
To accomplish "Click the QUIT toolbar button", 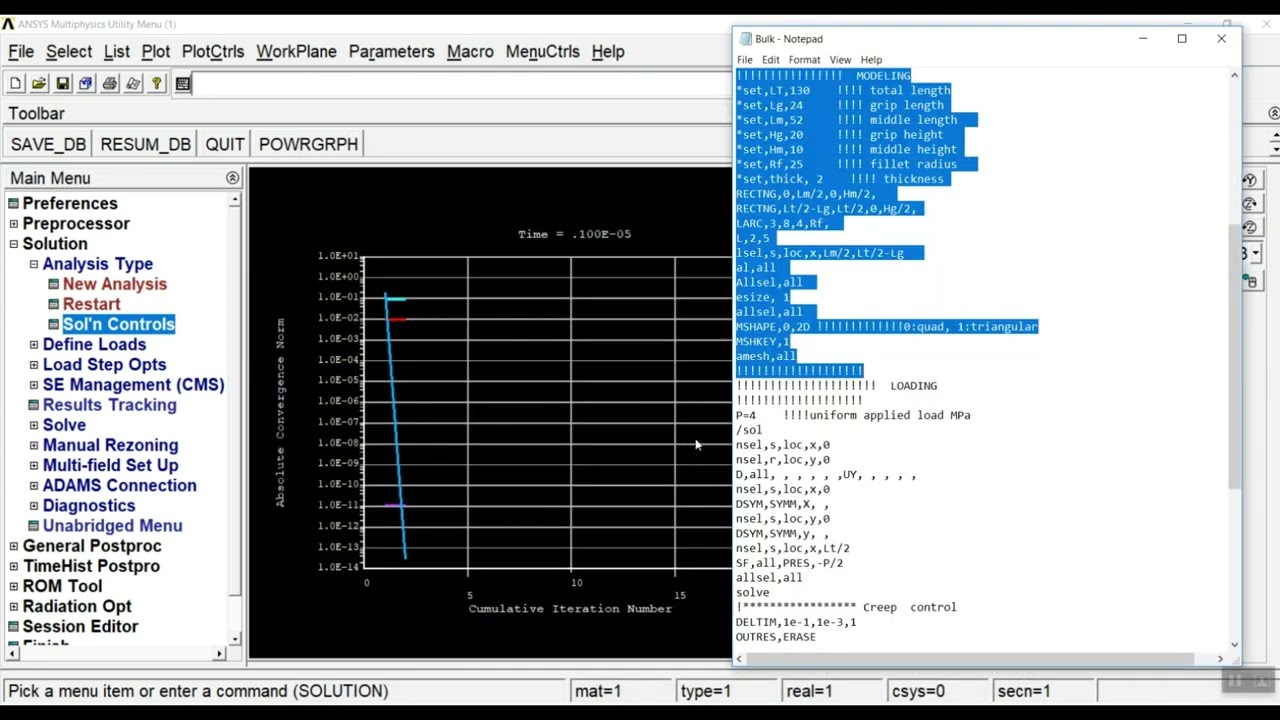I will [225, 144].
